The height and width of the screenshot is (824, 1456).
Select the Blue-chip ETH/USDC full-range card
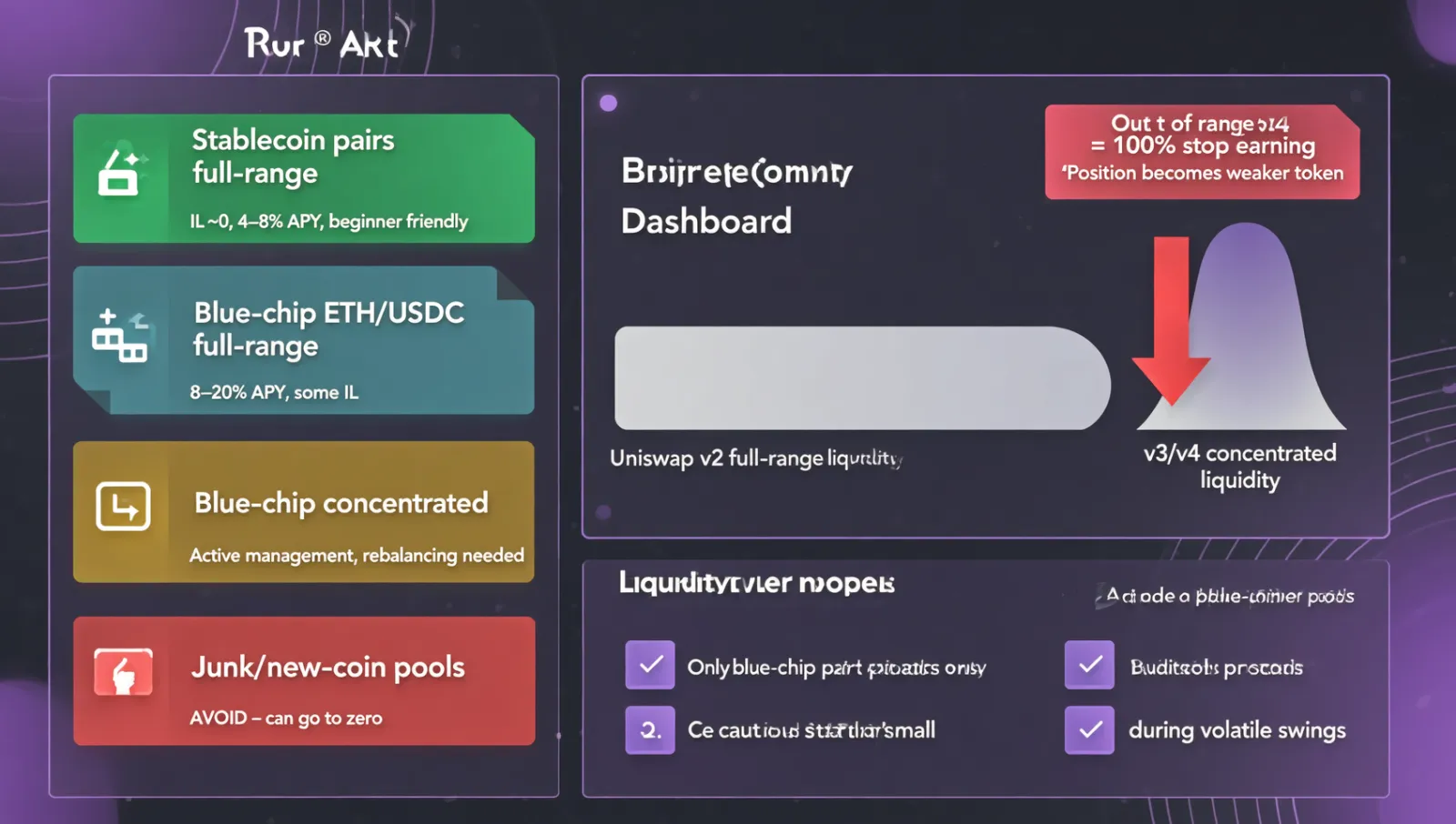pos(304,340)
